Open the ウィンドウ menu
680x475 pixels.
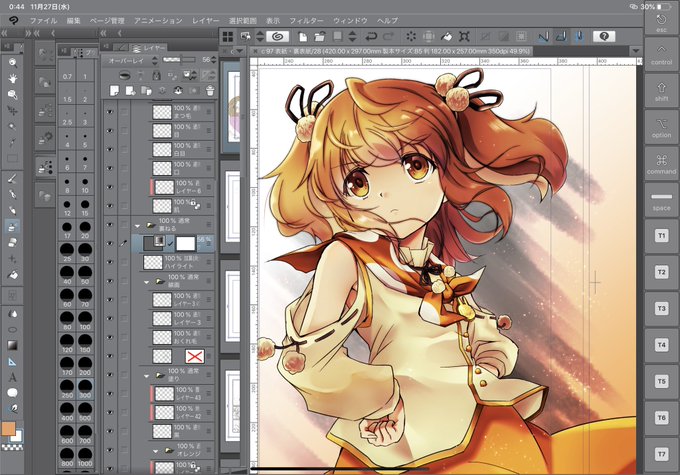[x=350, y=20]
